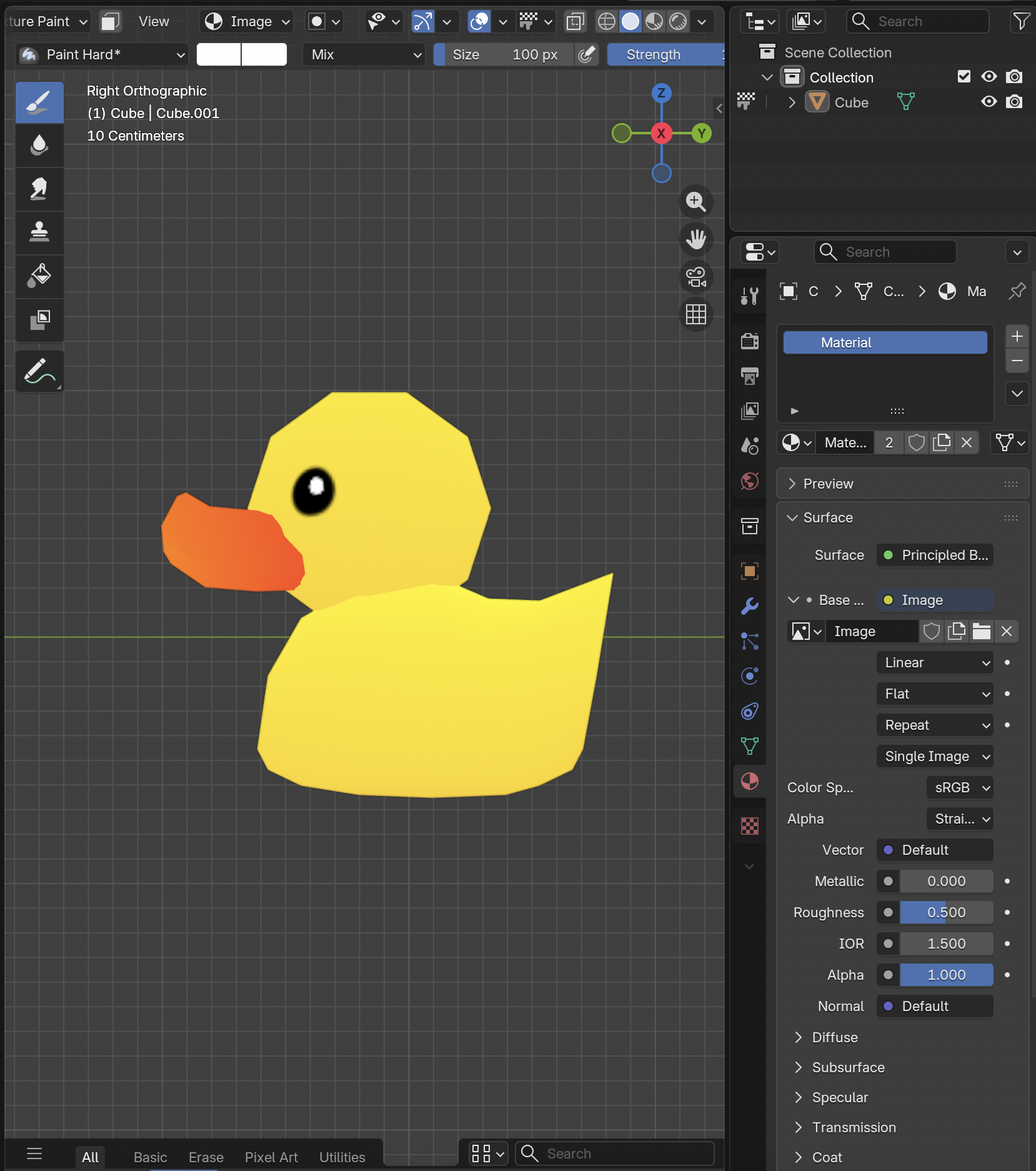
Task: Toggle camera view in viewport
Action: pos(695,277)
